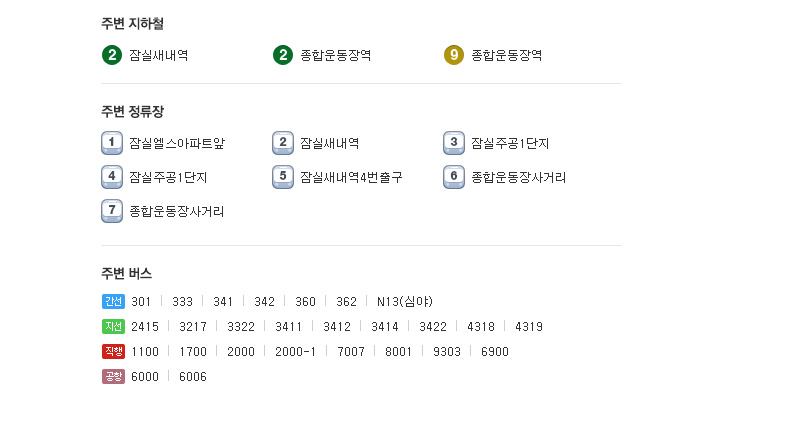
Task: Click the blue 간선 bus type badge
Action: click(x=113, y=302)
